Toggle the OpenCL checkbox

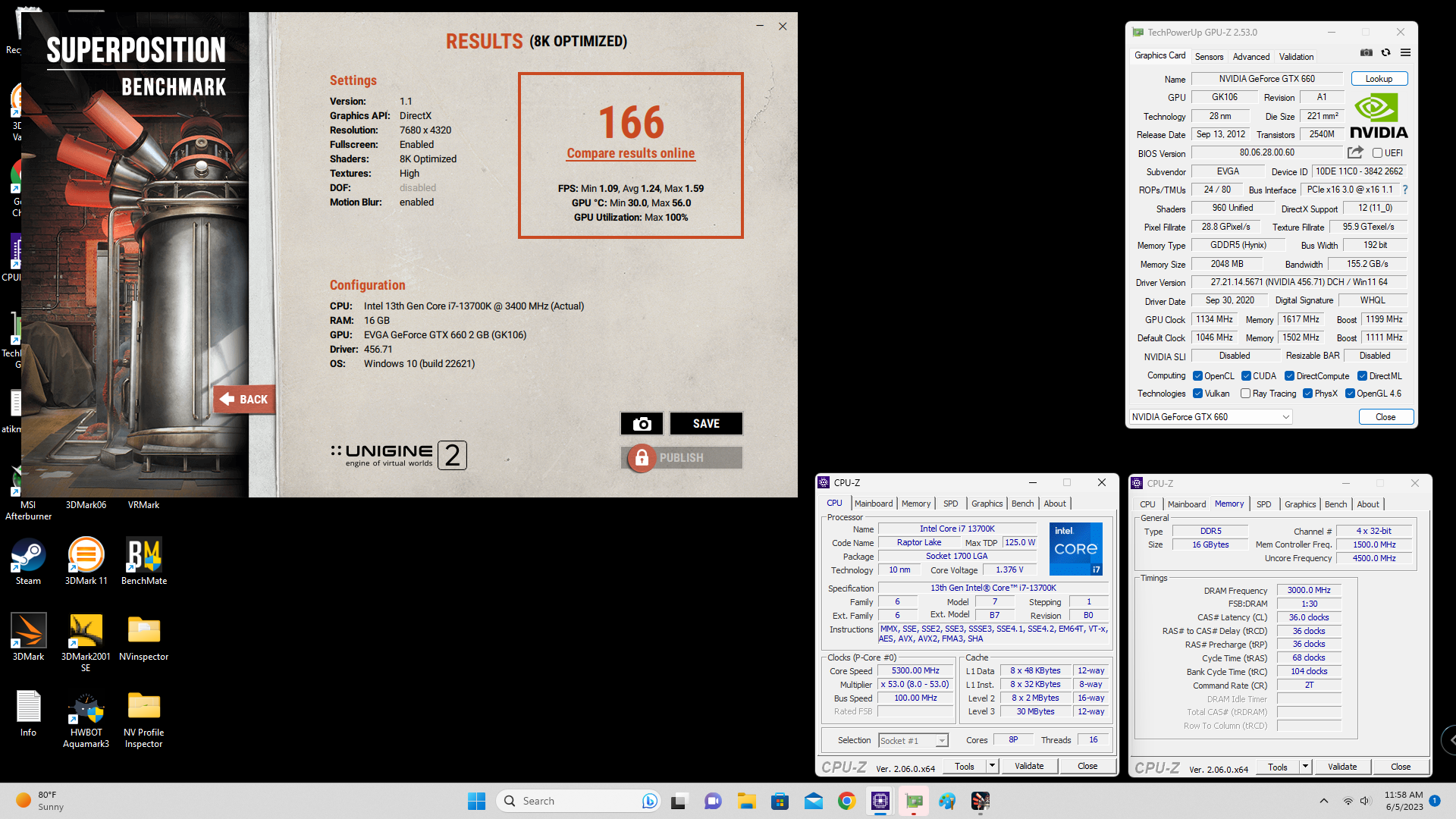tap(1198, 376)
